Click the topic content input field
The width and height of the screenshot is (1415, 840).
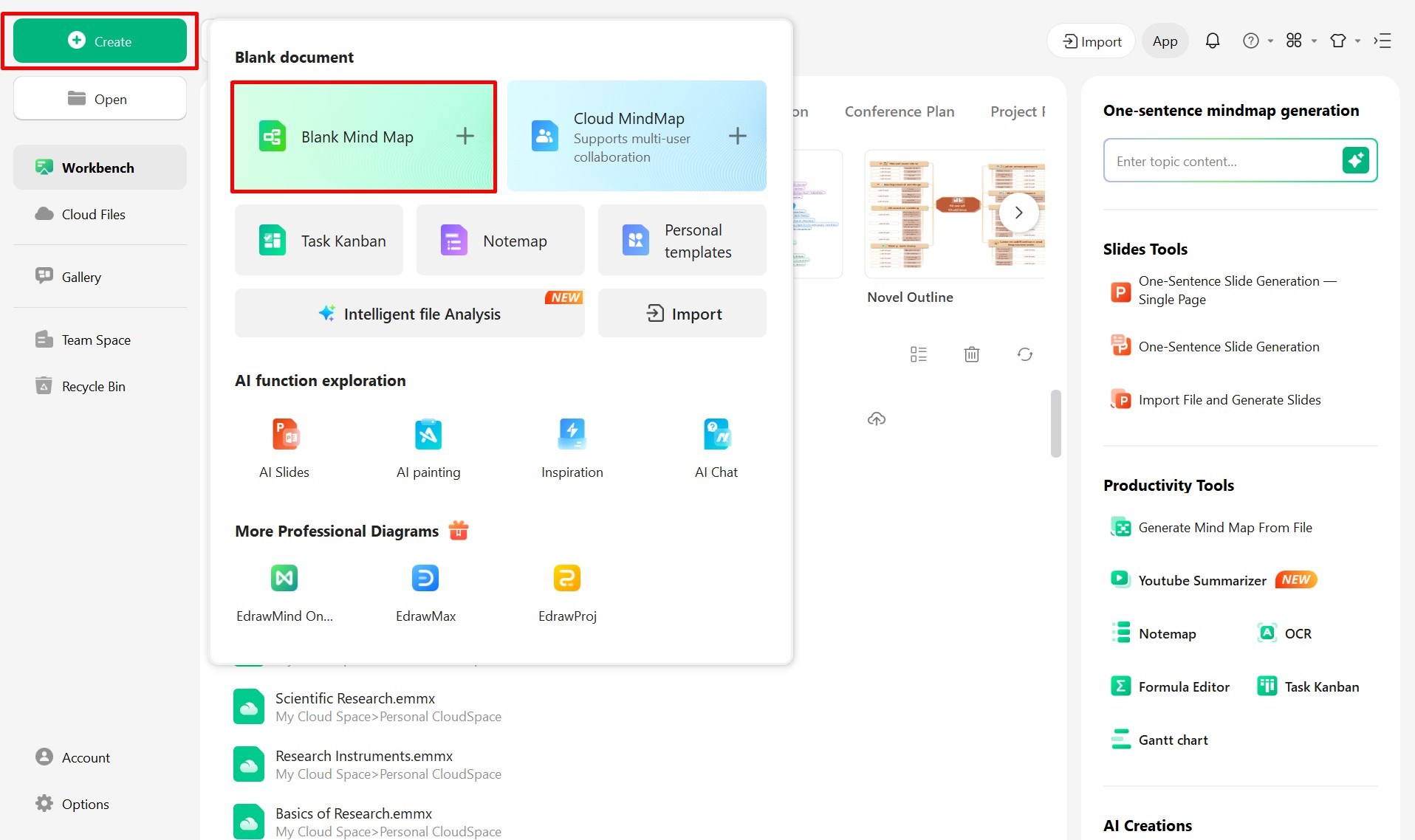click(1222, 161)
